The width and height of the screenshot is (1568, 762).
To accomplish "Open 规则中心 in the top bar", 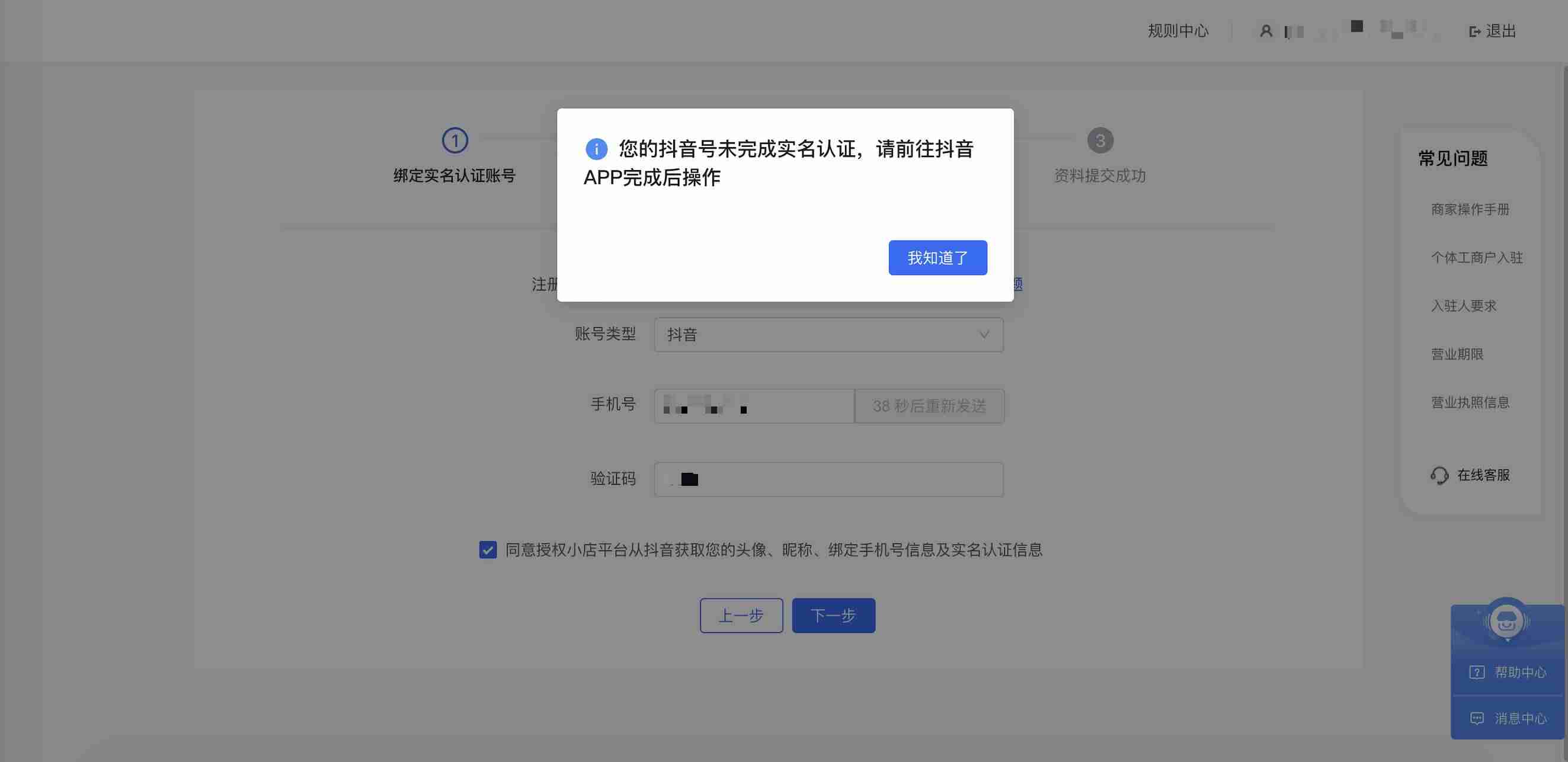I will click(x=1178, y=31).
